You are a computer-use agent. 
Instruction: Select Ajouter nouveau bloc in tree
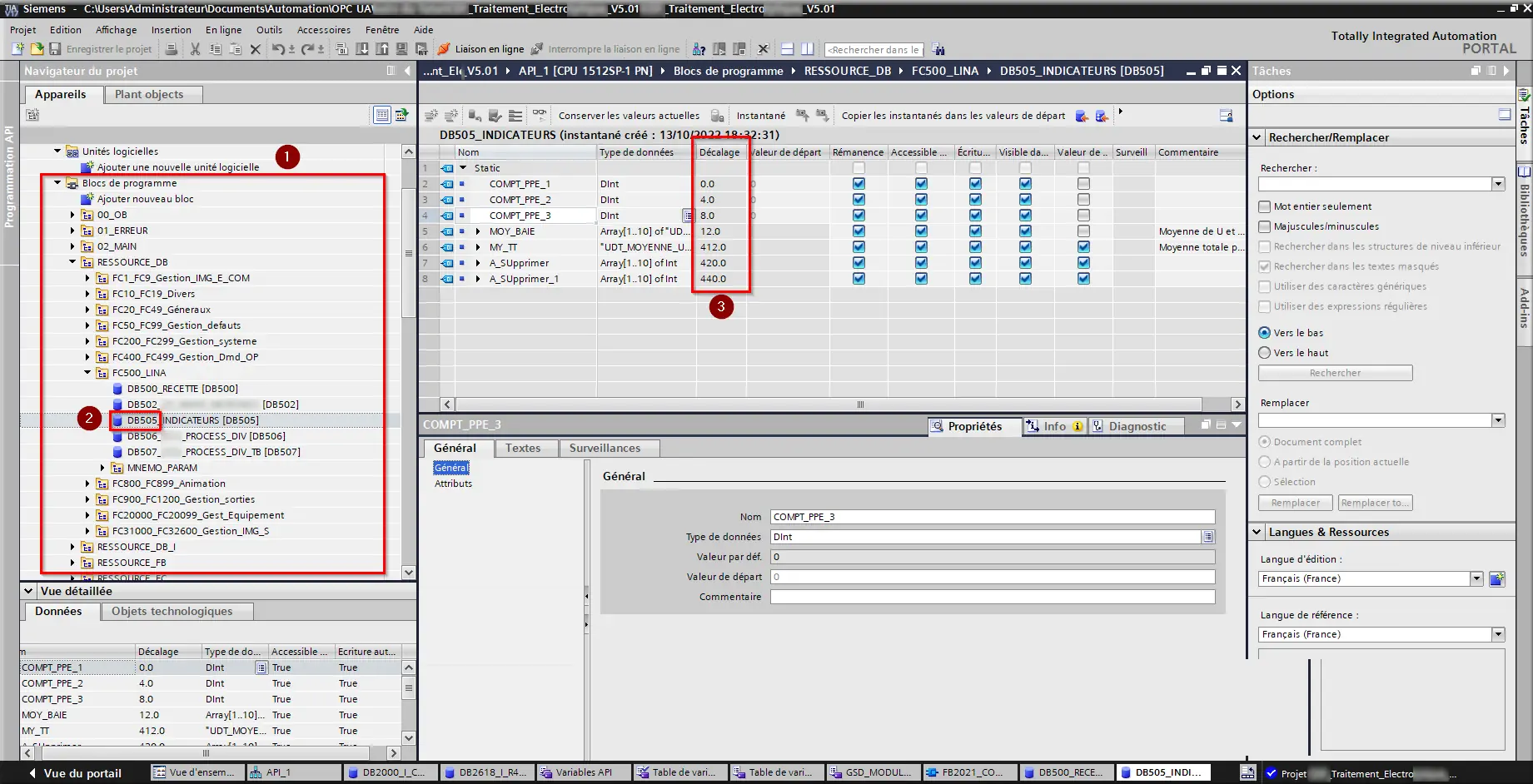click(x=145, y=199)
